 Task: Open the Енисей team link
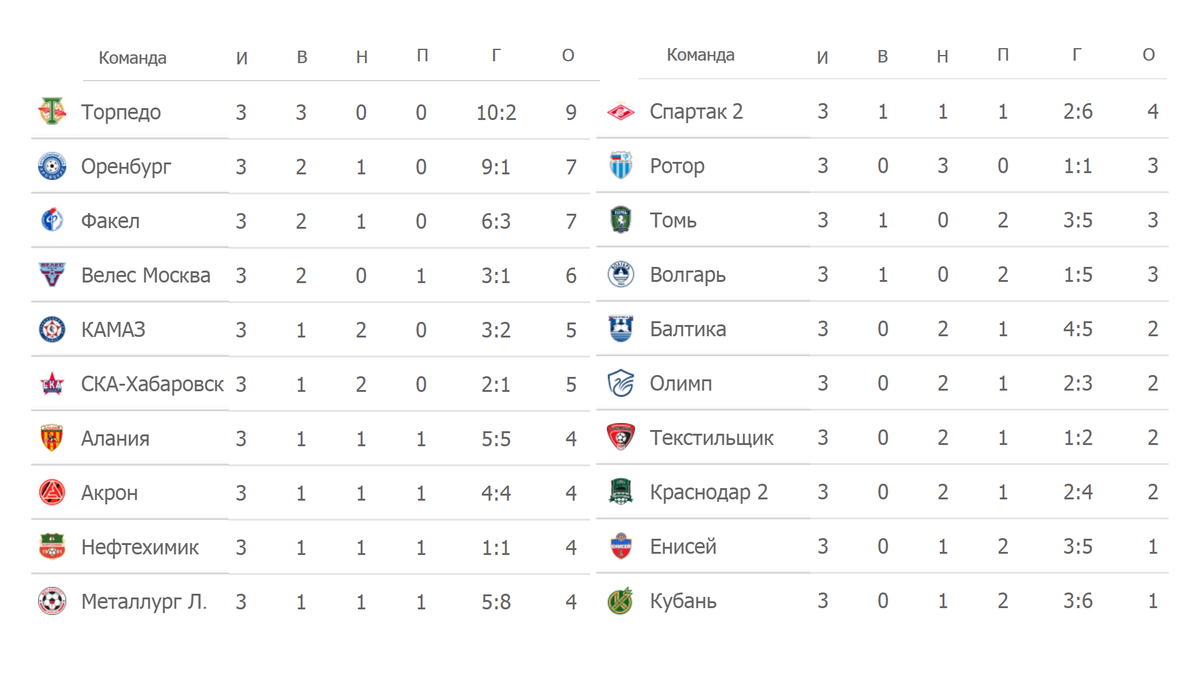click(x=683, y=547)
